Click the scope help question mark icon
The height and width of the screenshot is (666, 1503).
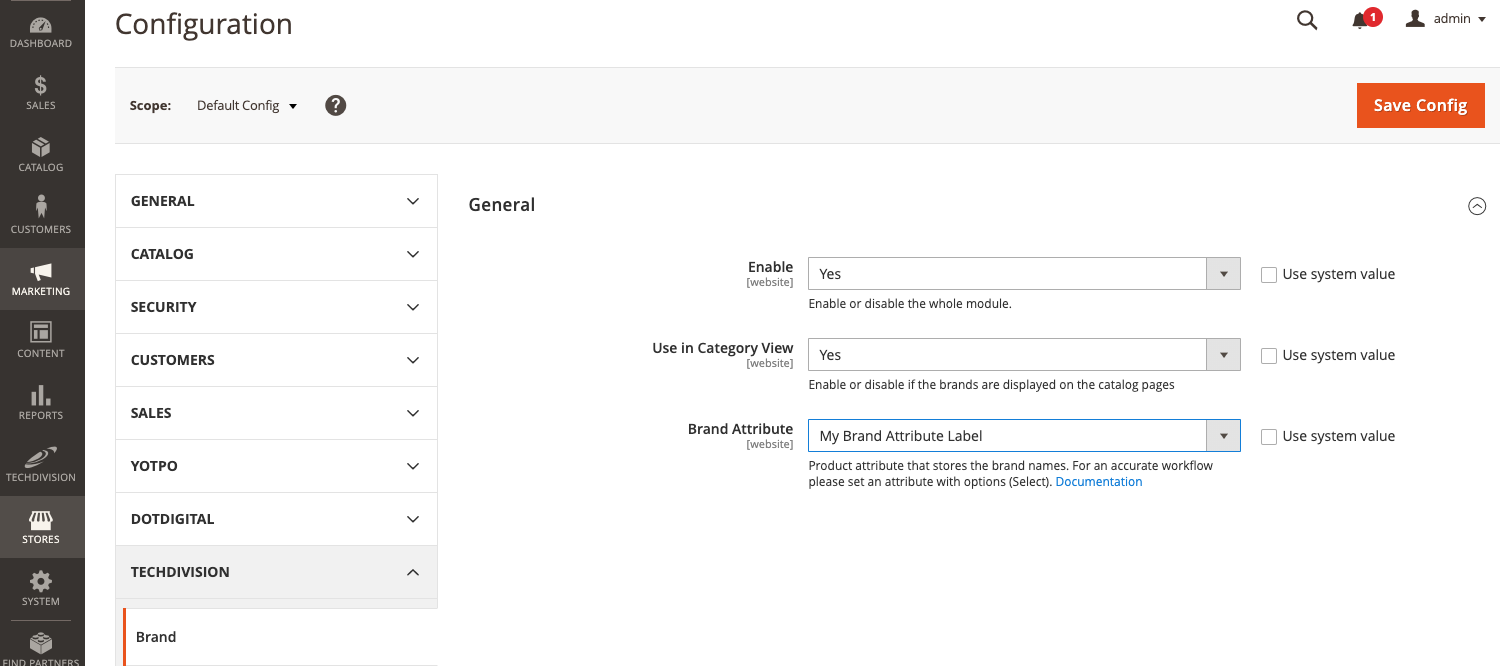click(x=336, y=105)
